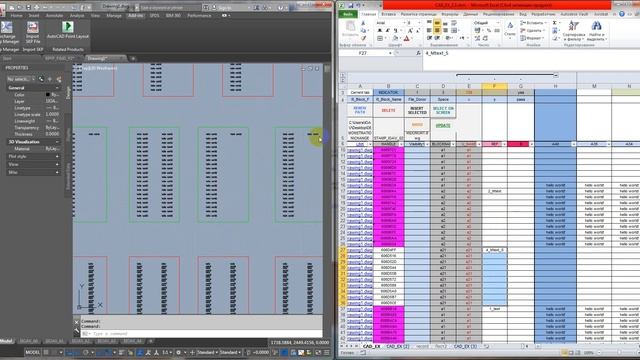The width and height of the screenshot is (640, 360).
Task: Click the Excel help blue question icon
Action: click(622, 14)
